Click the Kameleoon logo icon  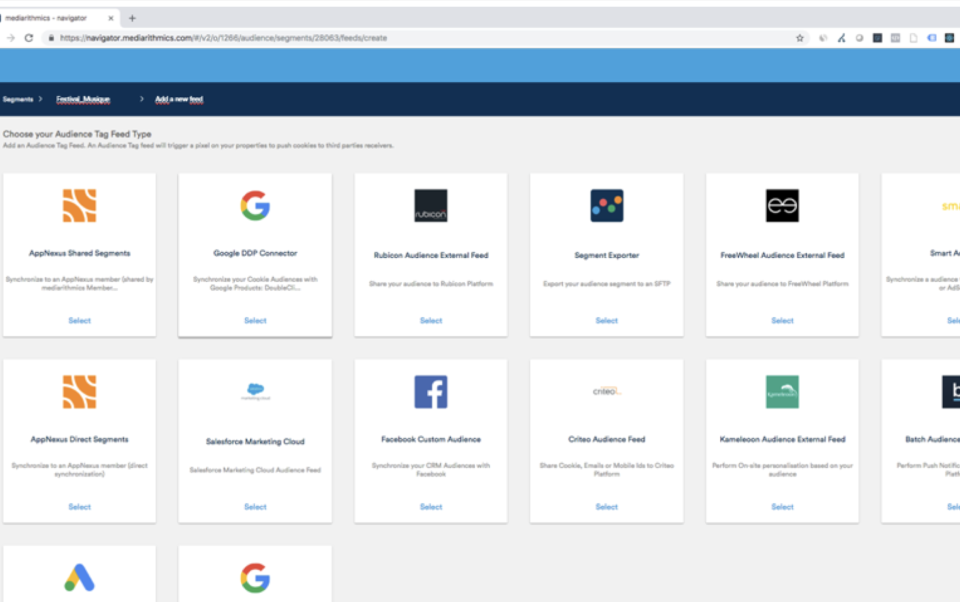[782, 391]
